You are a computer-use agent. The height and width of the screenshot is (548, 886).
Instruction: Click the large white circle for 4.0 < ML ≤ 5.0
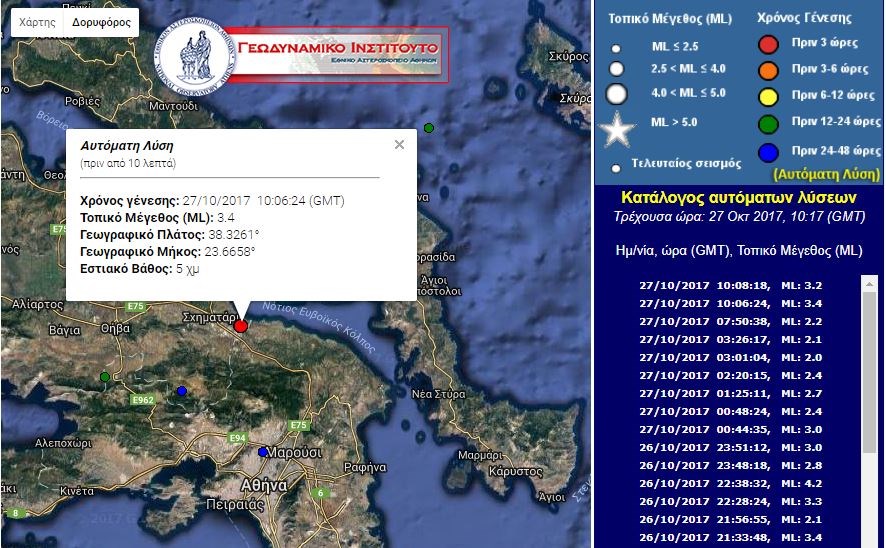(x=617, y=95)
